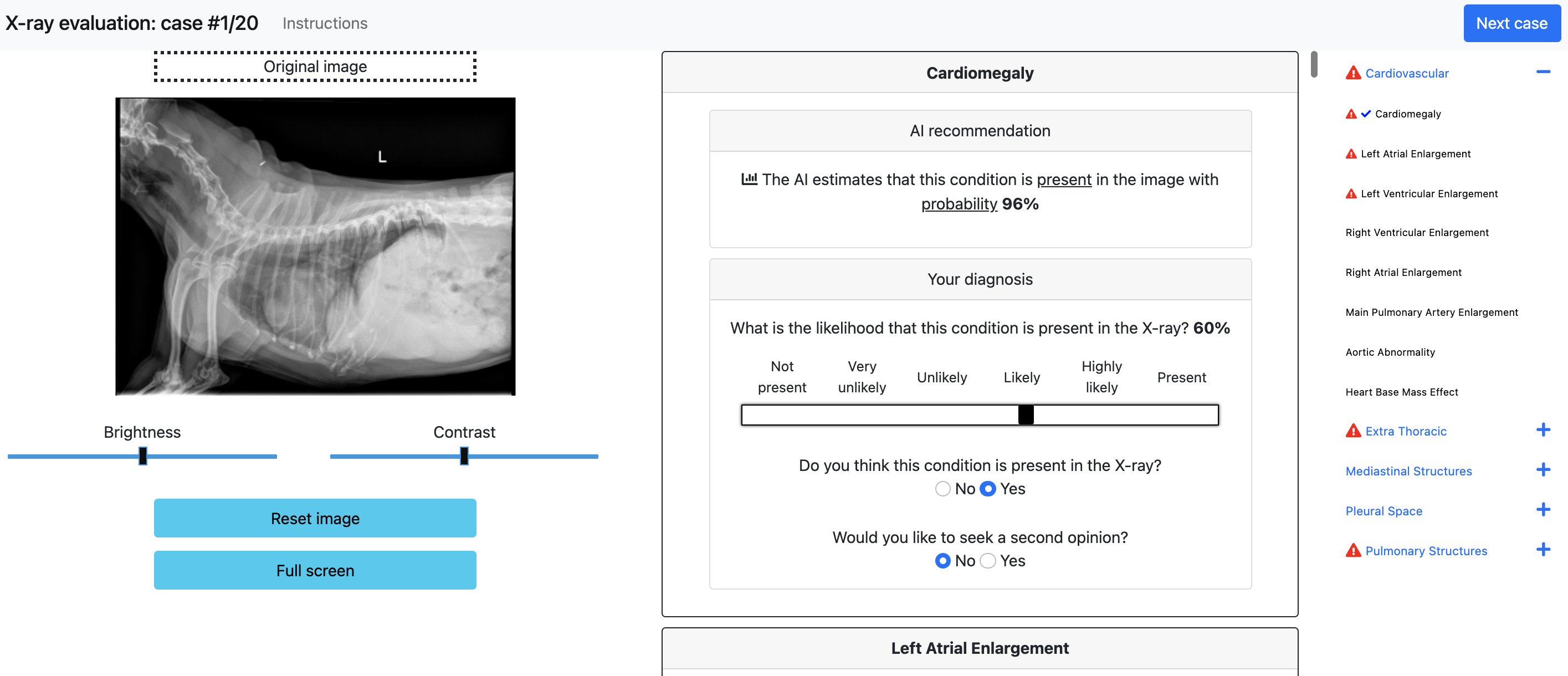Expand the Extra Thoracic section
Viewport: 1568px width, 676px height.
pyautogui.click(x=1543, y=430)
